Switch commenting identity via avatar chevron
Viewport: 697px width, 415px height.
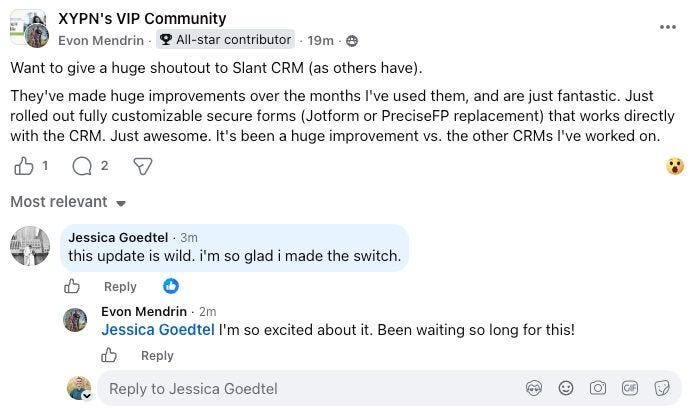tap(87, 396)
